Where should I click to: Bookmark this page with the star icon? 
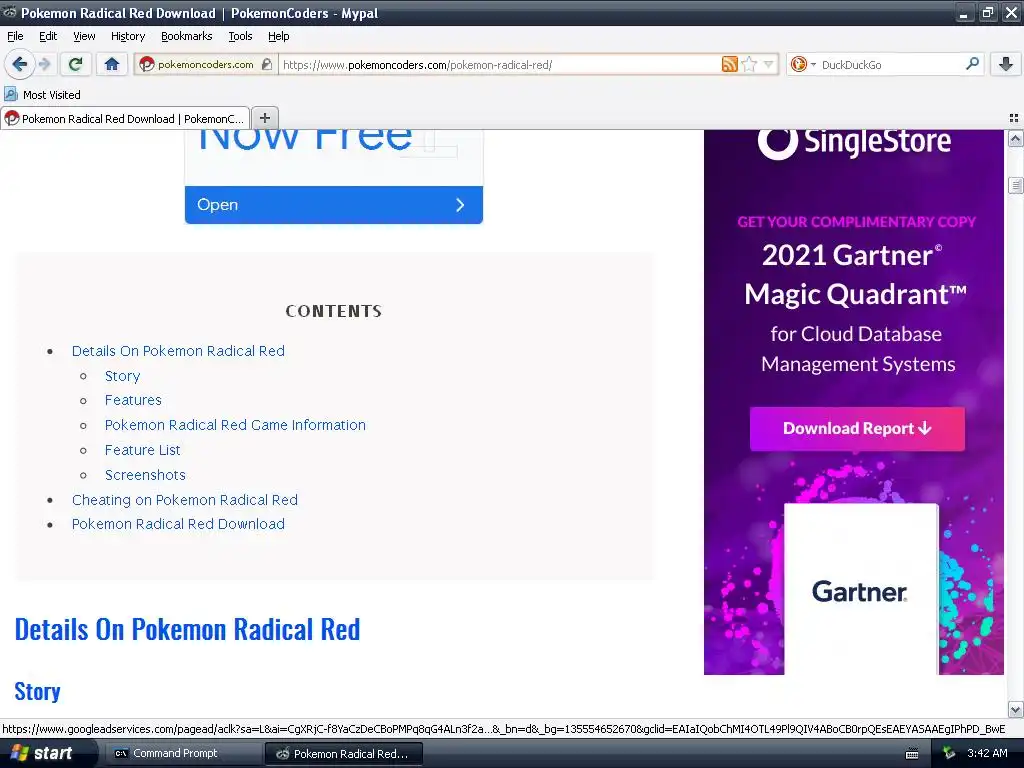click(749, 64)
